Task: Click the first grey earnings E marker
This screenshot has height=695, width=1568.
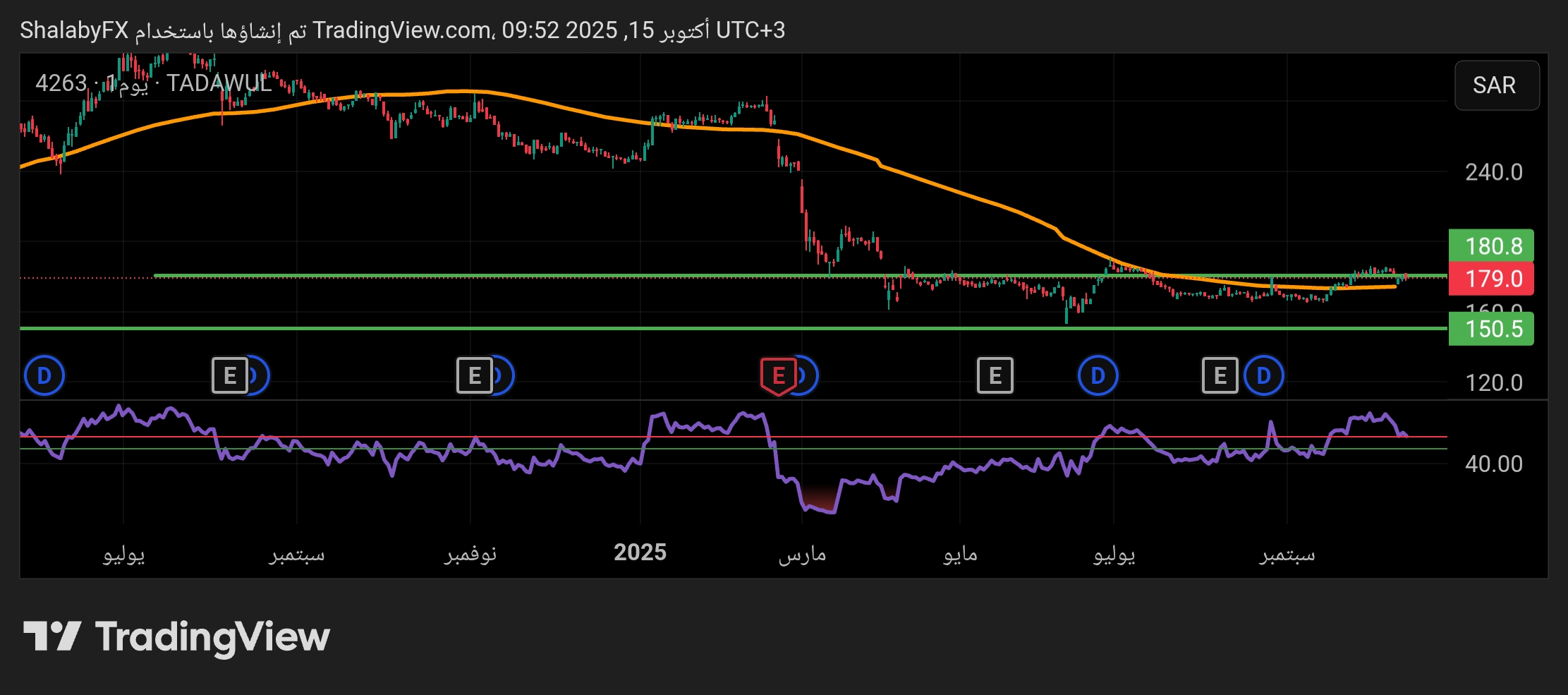Action: click(x=230, y=375)
